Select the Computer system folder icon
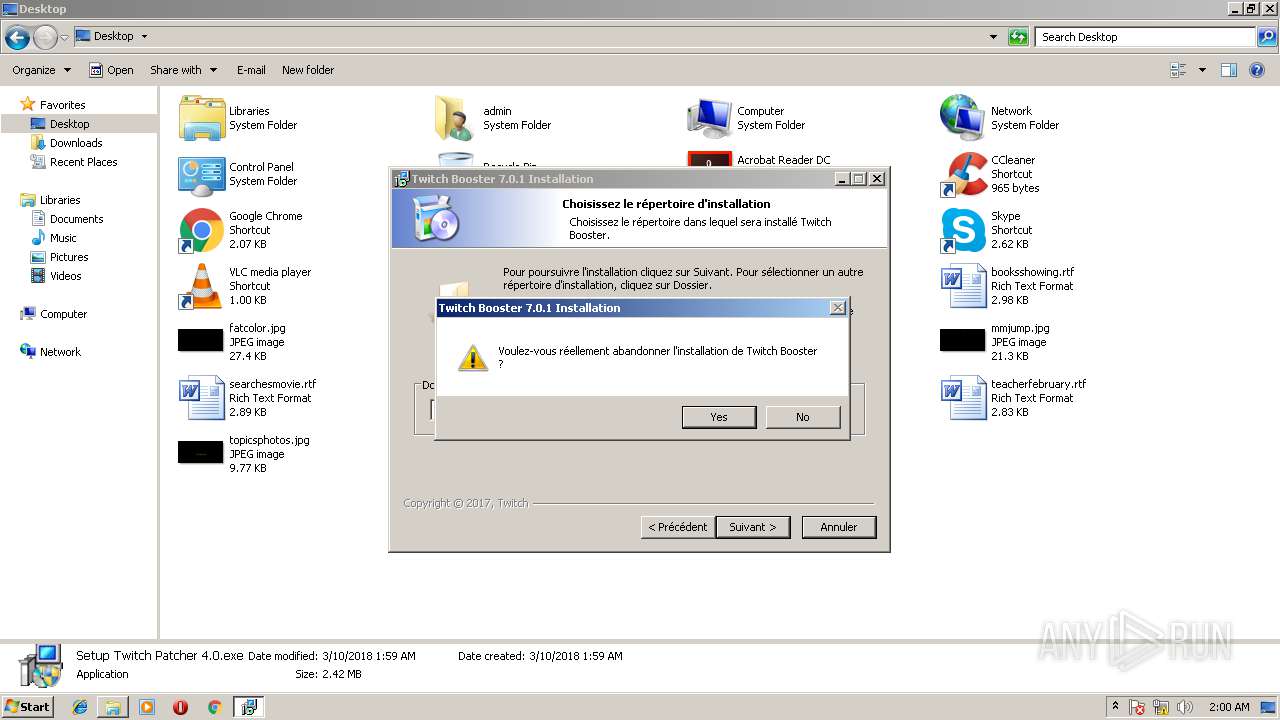Image resolution: width=1280 pixels, height=720 pixels. point(709,118)
